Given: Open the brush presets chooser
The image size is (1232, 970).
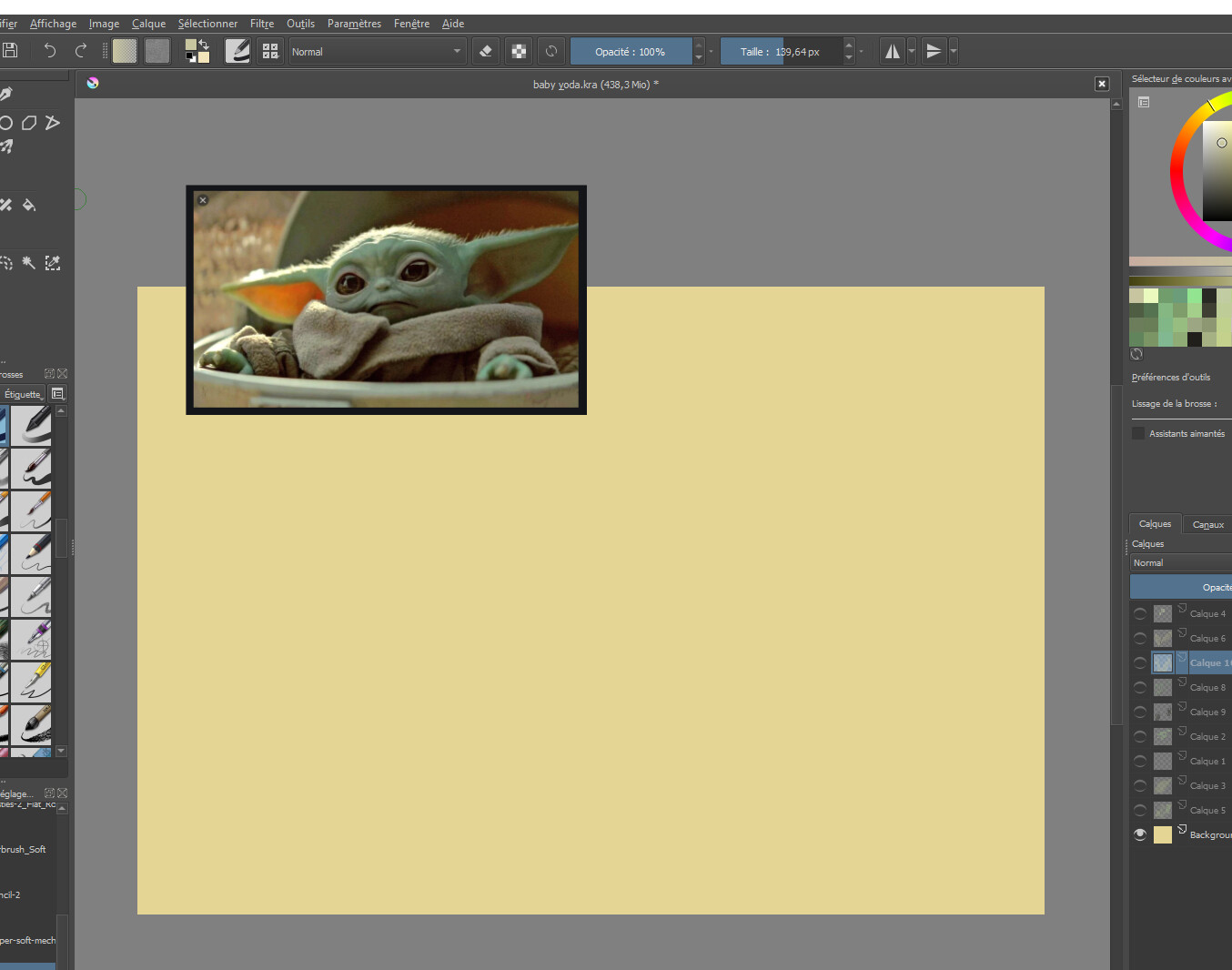Looking at the screenshot, I should click(x=270, y=51).
